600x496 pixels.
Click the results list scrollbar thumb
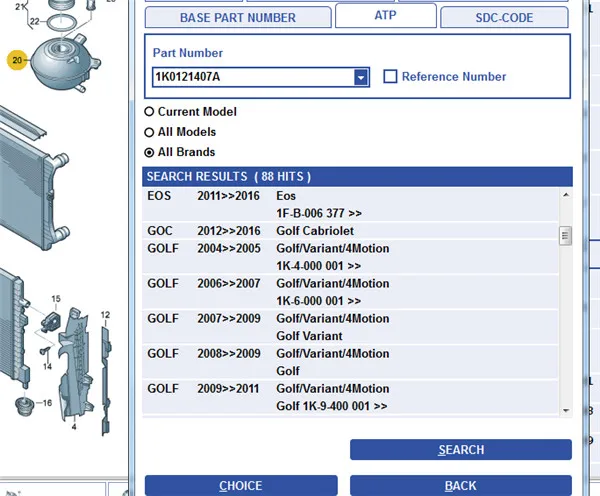(x=565, y=236)
